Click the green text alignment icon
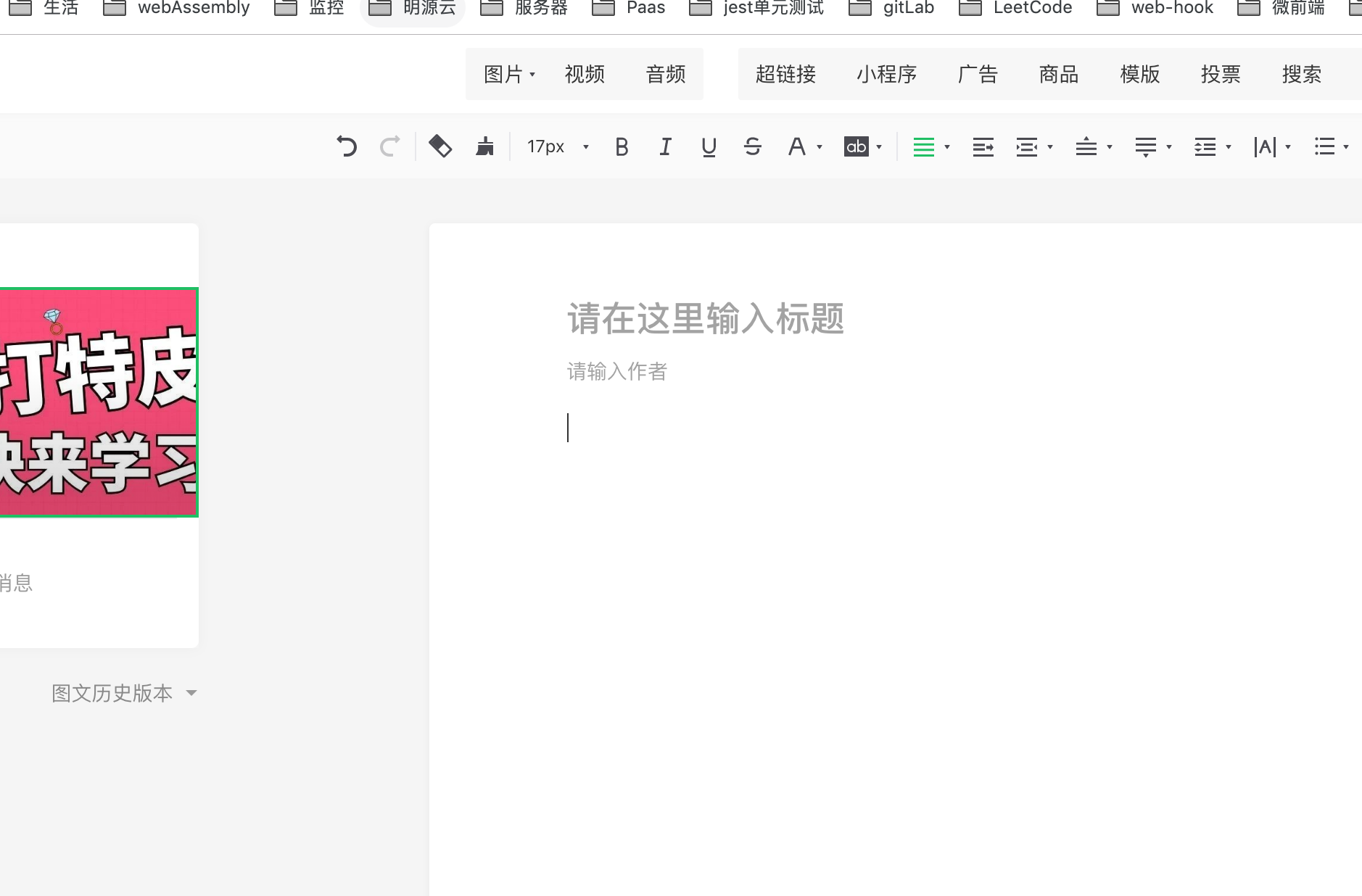This screenshot has width=1362, height=896. tap(924, 147)
